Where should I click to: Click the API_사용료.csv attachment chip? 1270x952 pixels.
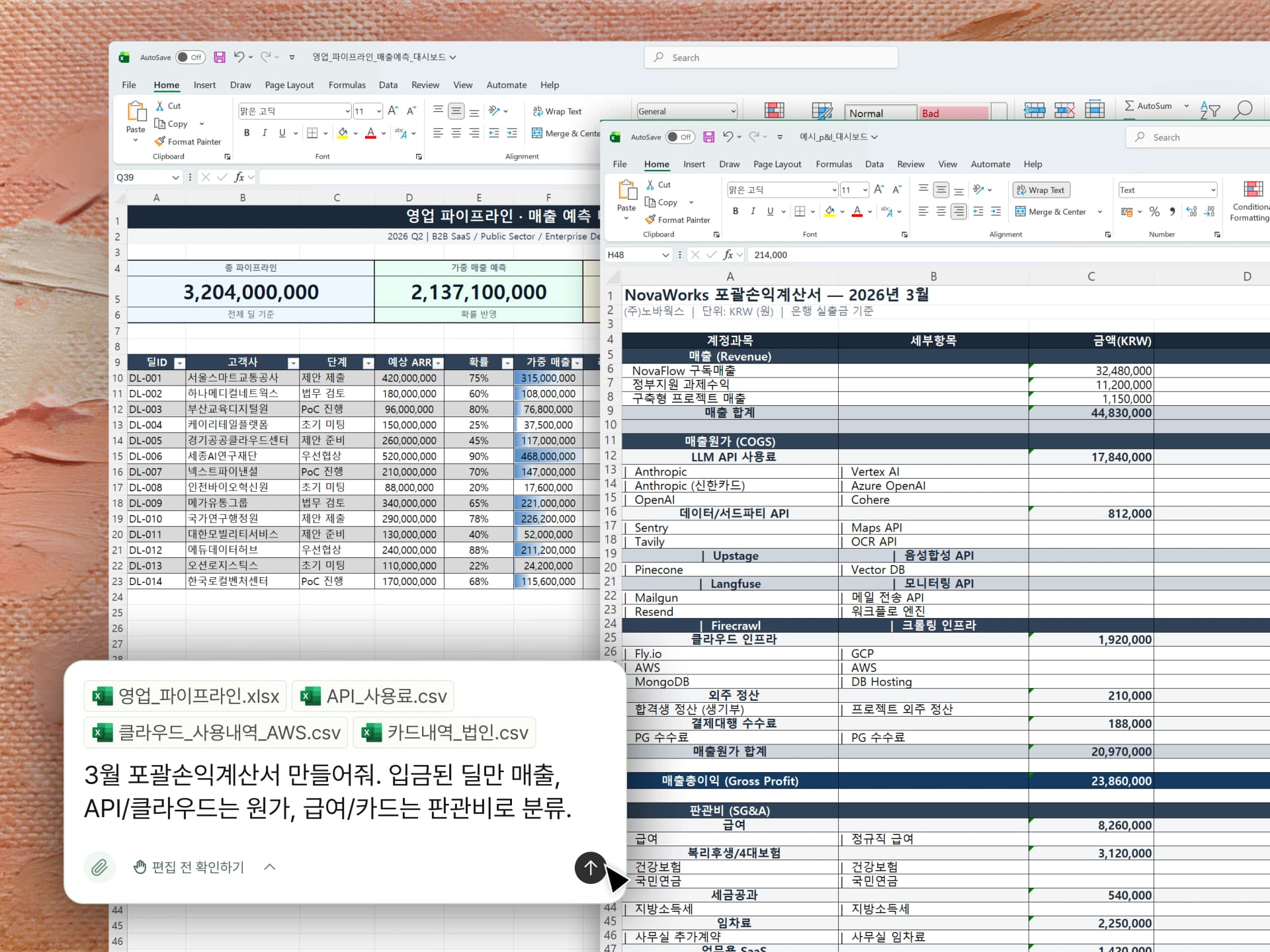tap(374, 696)
